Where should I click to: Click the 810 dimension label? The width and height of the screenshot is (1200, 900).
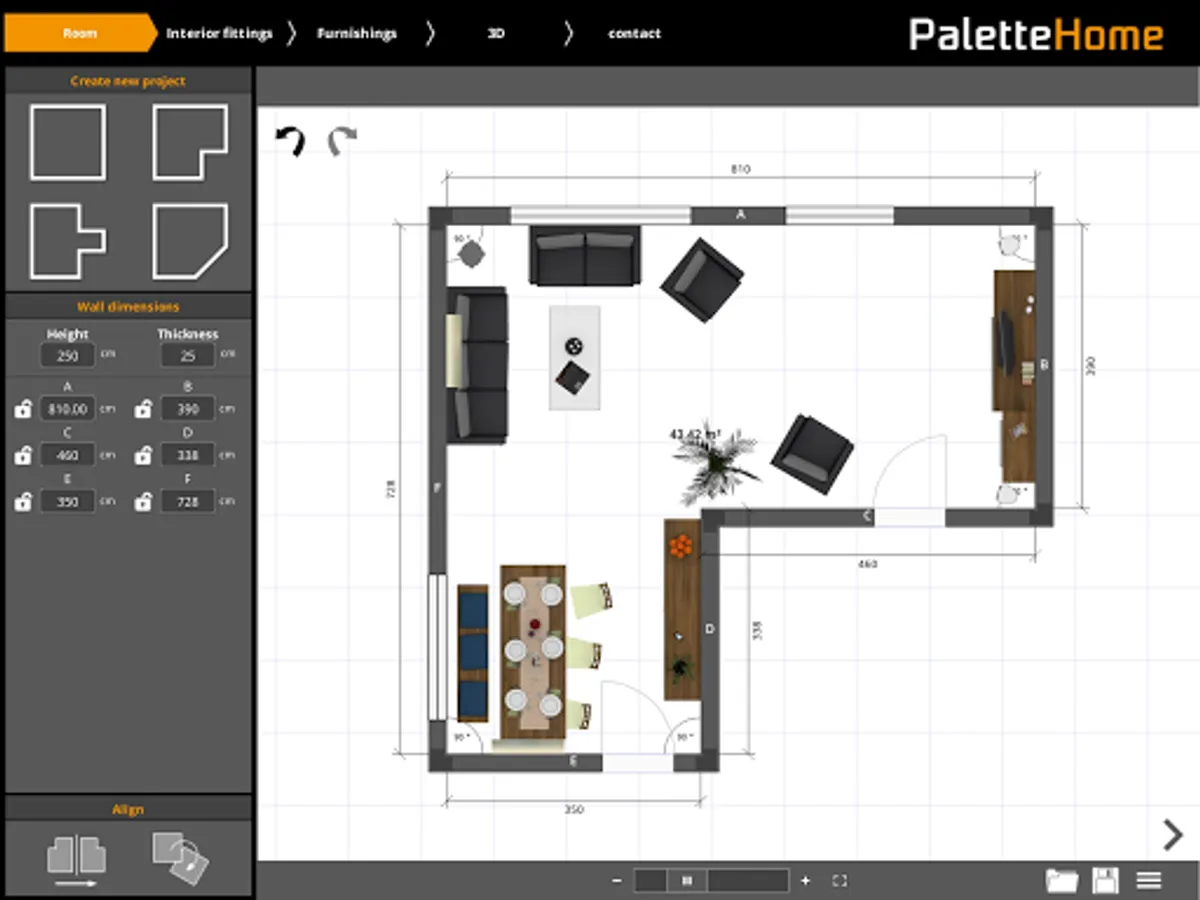[x=740, y=170]
